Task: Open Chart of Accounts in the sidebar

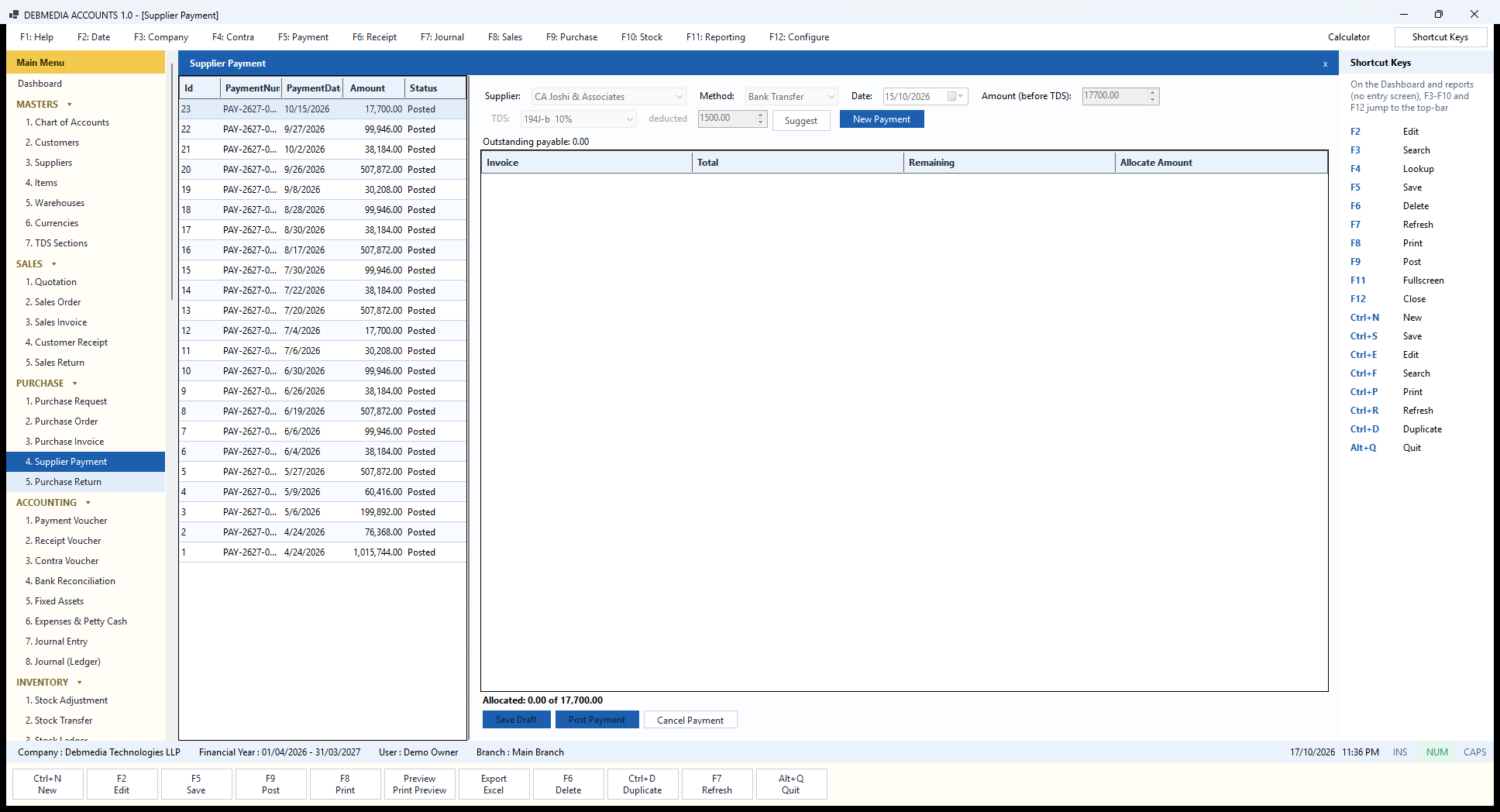Action: 85,122
